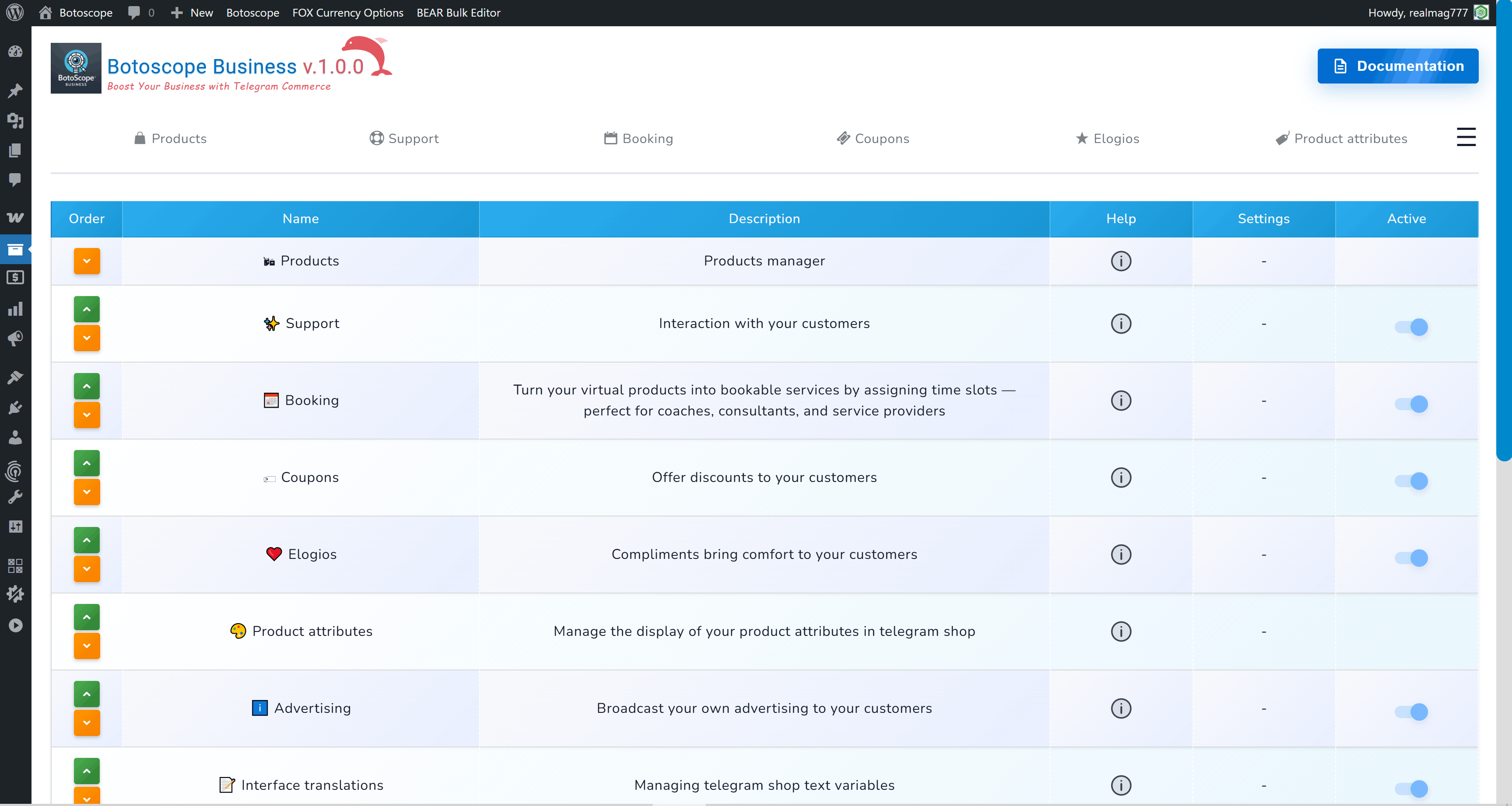The height and width of the screenshot is (806, 1512).
Task: Turn off the Coupons module toggle
Action: tap(1411, 482)
